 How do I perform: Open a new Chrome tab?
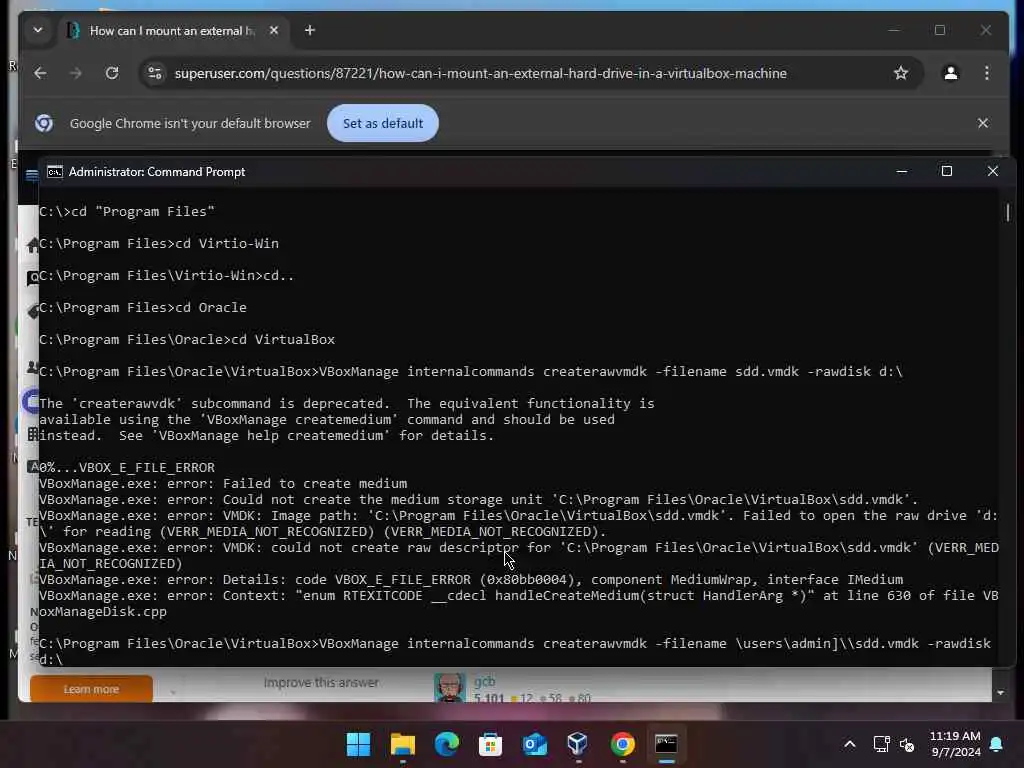(x=310, y=31)
